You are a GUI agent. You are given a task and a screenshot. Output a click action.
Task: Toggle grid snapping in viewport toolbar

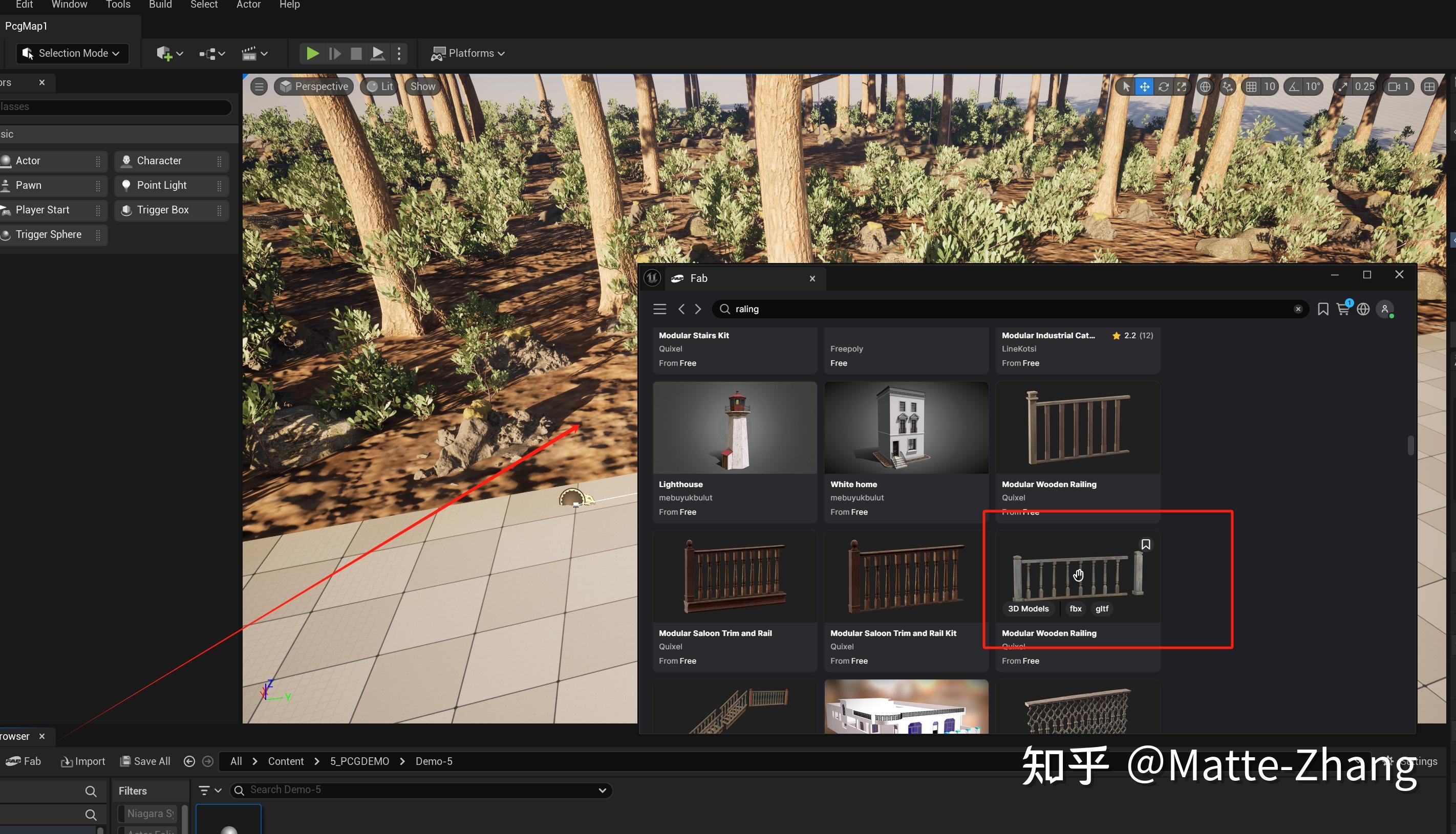click(1251, 86)
